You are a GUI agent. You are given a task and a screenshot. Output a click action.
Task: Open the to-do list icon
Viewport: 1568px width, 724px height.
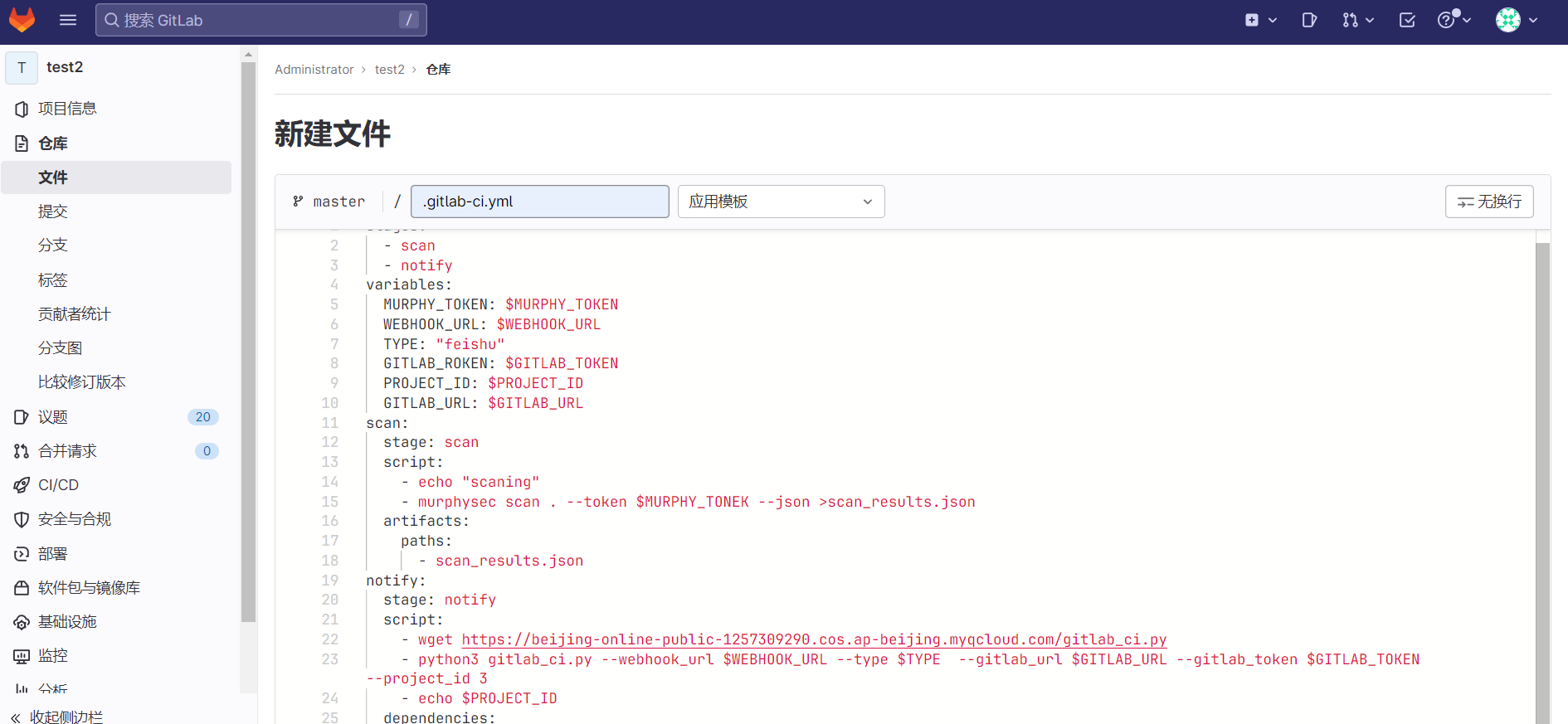1407,20
